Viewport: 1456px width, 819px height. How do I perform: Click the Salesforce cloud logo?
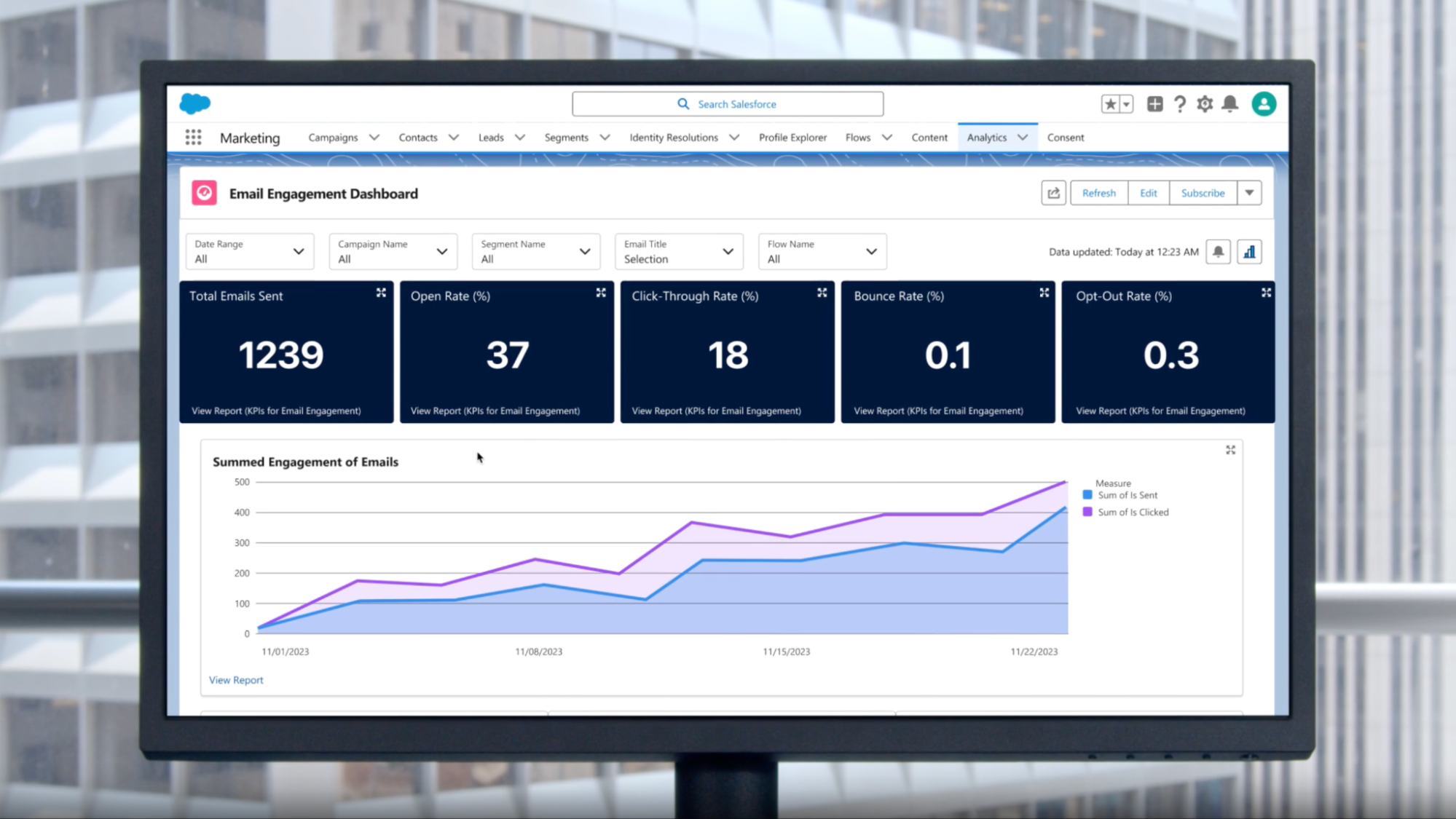tap(194, 103)
